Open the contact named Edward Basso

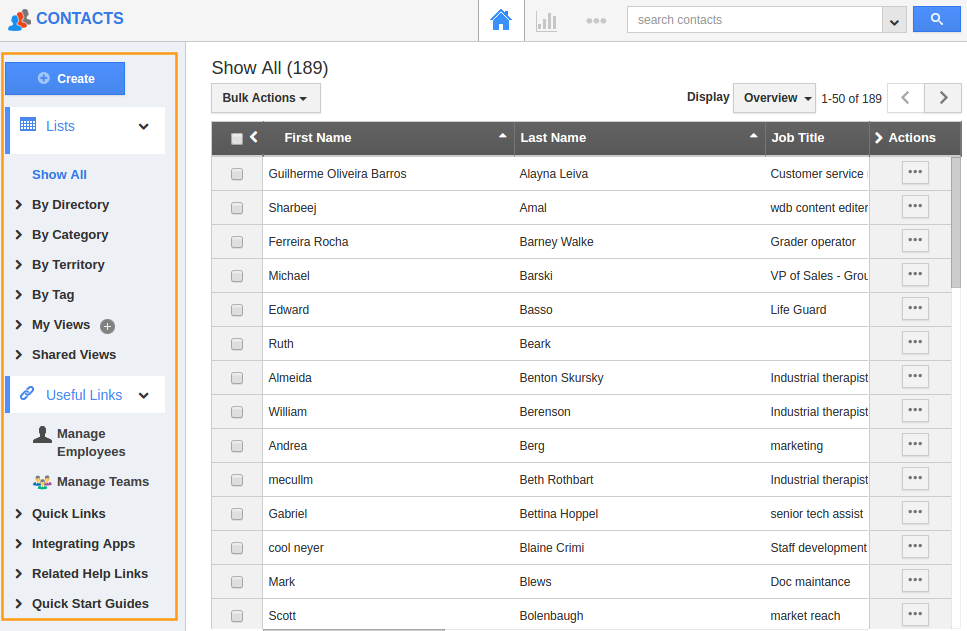tap(288, 309)
